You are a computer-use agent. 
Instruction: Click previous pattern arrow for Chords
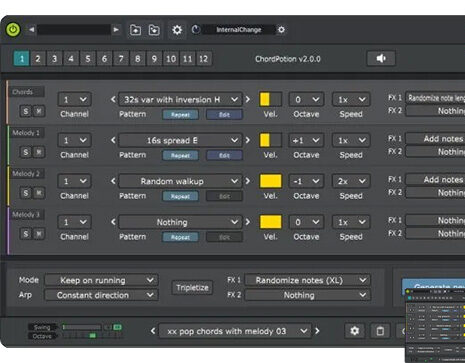point(113,99)
